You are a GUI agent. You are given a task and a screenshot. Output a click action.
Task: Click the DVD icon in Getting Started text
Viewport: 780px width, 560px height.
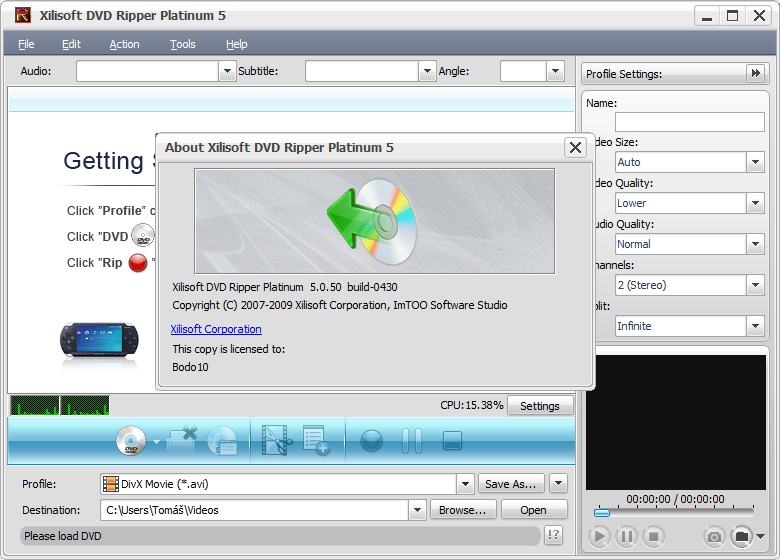[x=143, y=235]
